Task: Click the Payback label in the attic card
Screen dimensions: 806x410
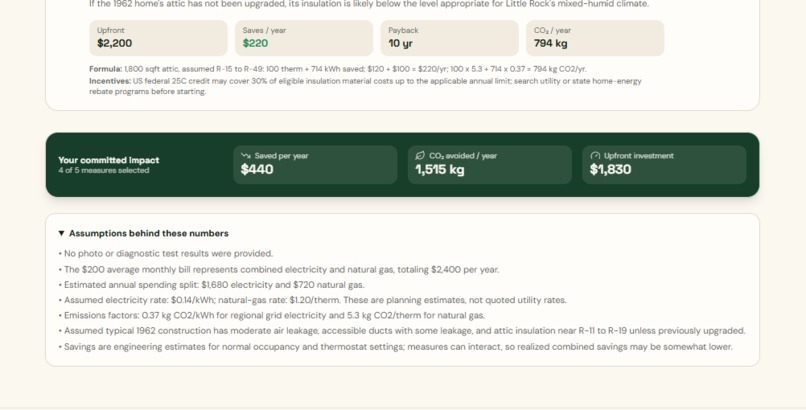Action: coord(404,30)
